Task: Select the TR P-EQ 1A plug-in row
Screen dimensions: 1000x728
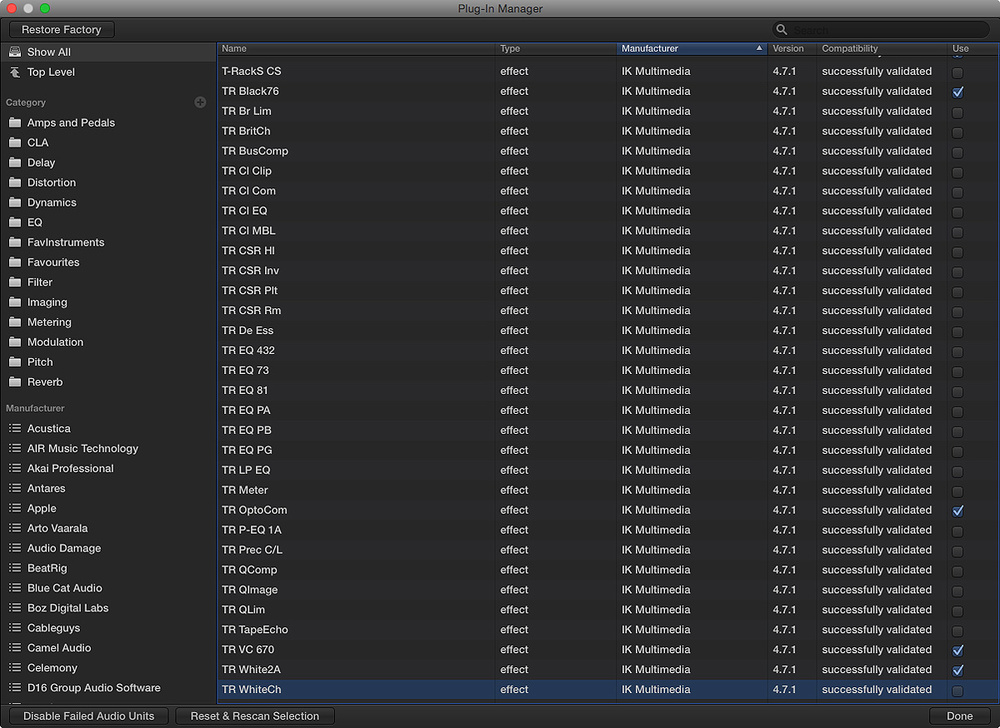Action: point(608,530)
